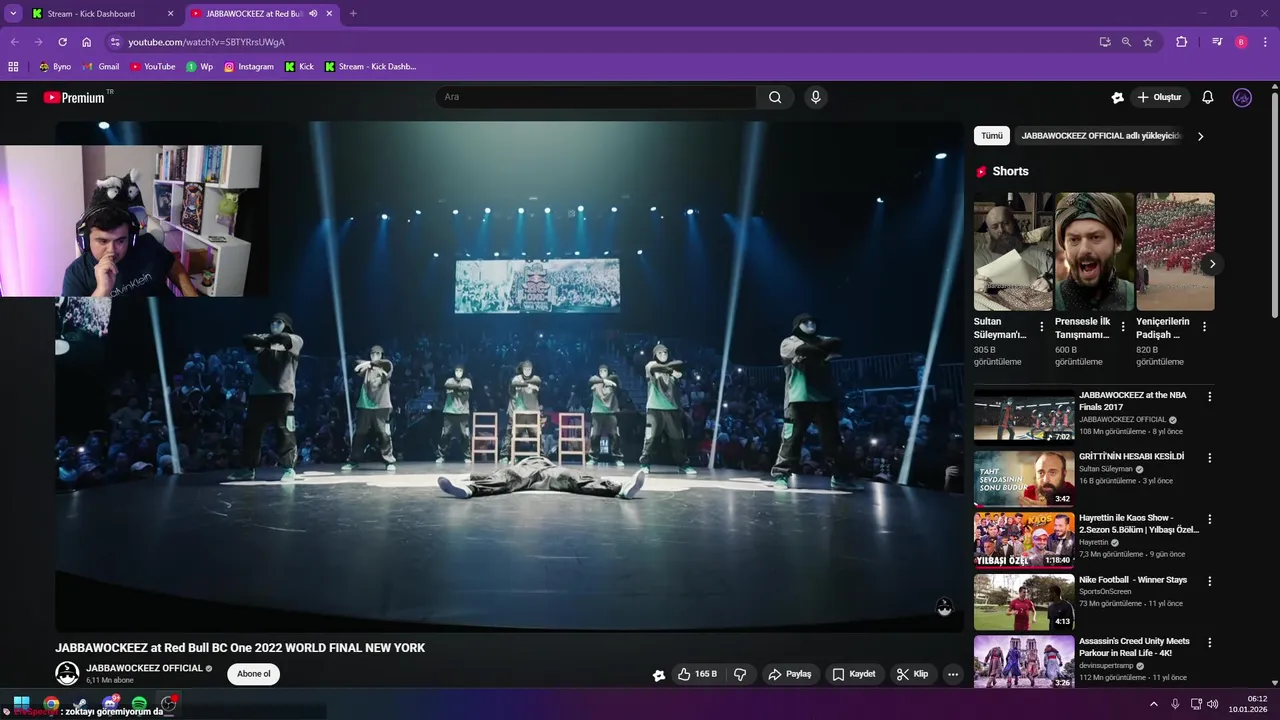Open Chrome home page button
The width and height of the screenshot is (1280, 720).
(87, 42)
